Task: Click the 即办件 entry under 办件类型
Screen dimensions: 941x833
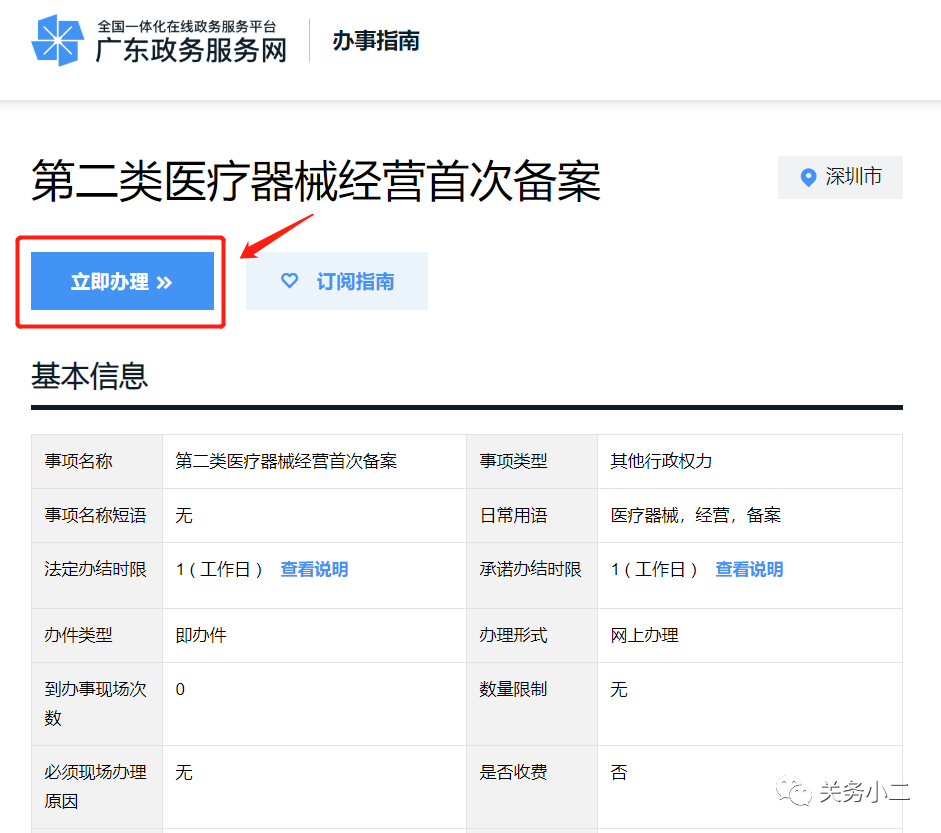Action: coord(196,635)
